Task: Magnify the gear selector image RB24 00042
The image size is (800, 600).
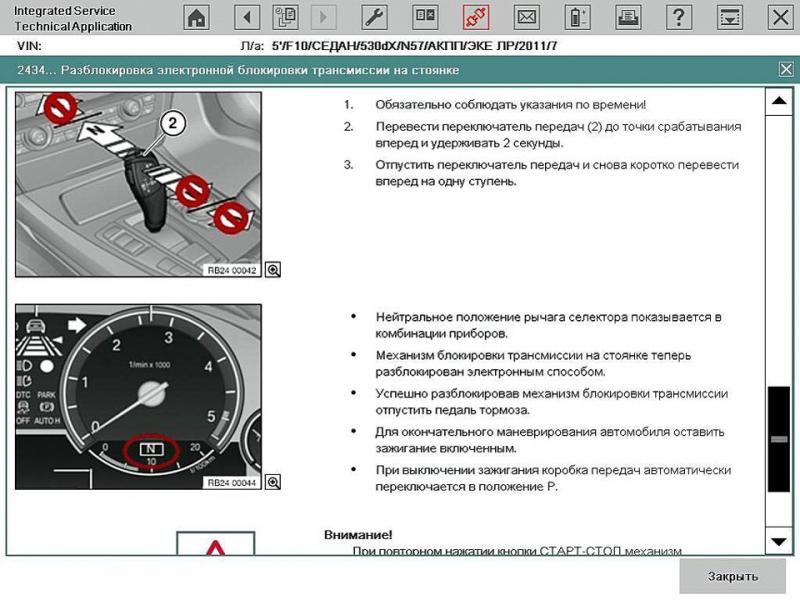Action: click(x=273, y=270)
